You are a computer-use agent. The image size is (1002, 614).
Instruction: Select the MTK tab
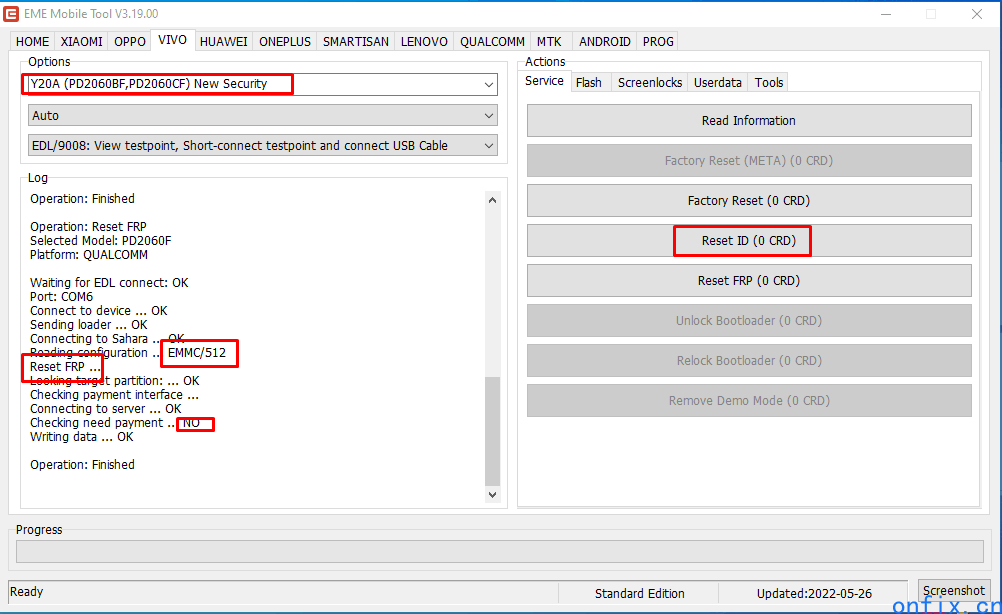tap(549, 42)
